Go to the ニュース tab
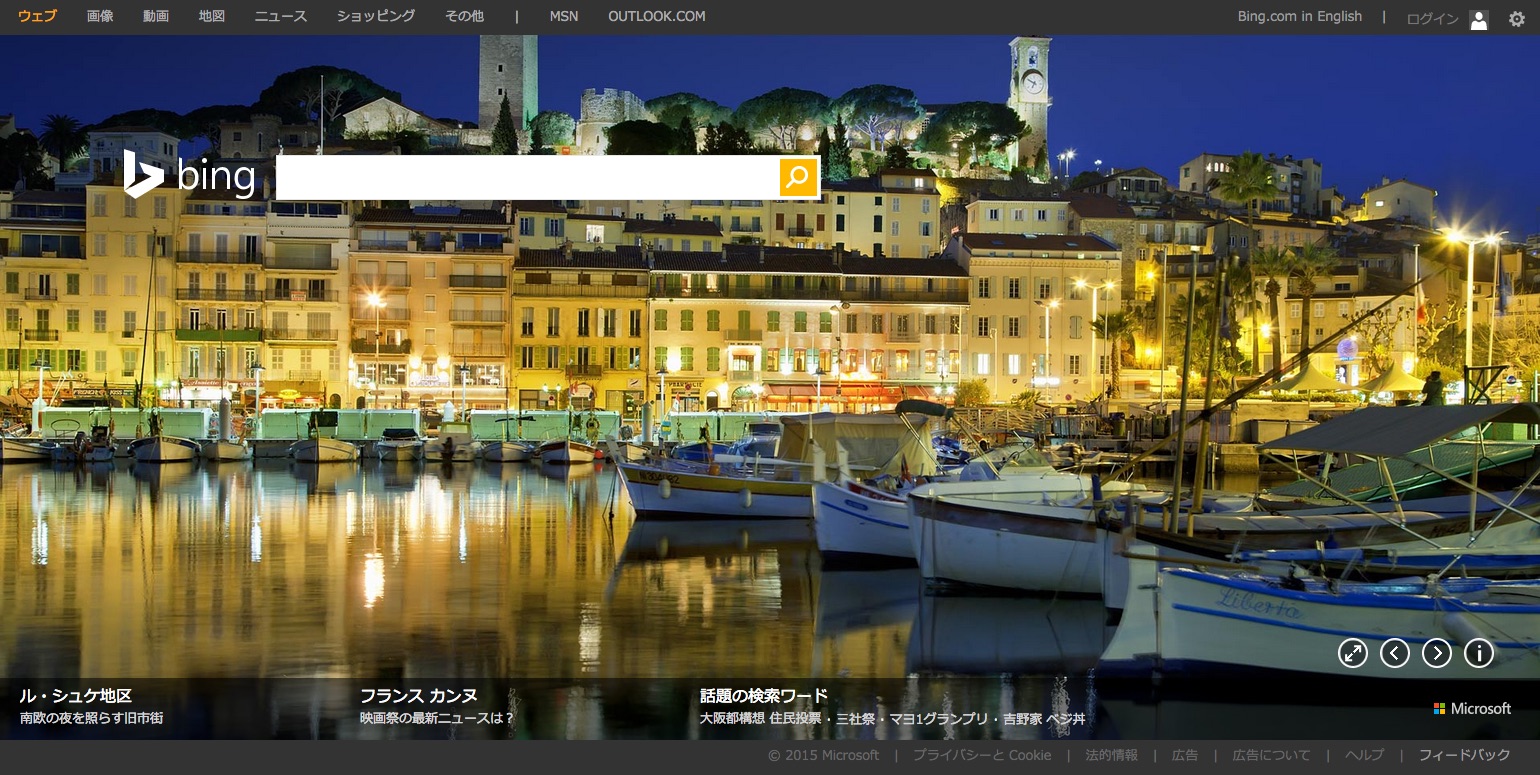 tap(281, 17)
